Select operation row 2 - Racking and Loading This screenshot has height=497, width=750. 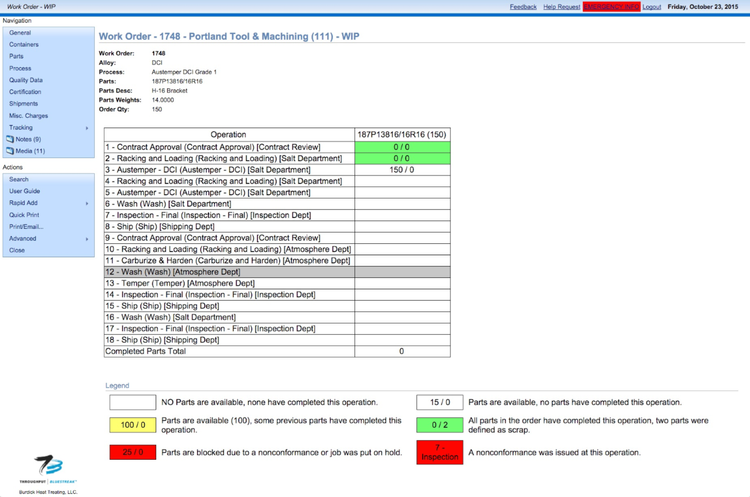[229, 158]
